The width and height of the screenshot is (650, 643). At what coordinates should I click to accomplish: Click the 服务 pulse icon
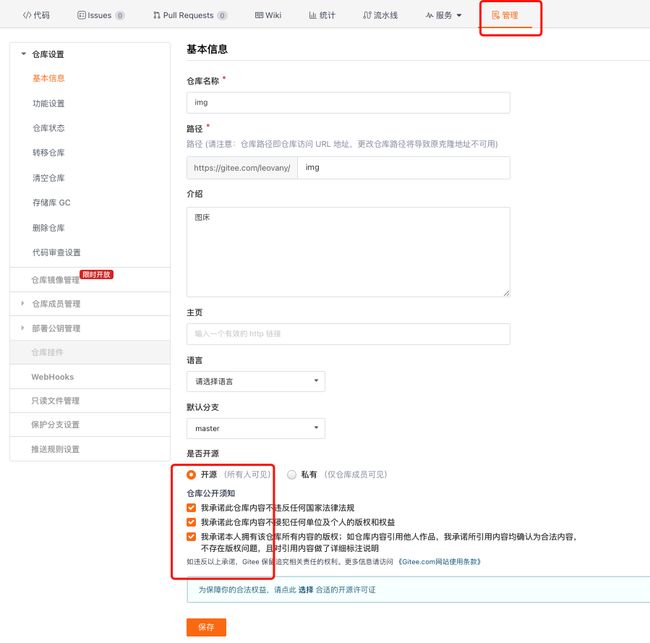coord(429,15)
